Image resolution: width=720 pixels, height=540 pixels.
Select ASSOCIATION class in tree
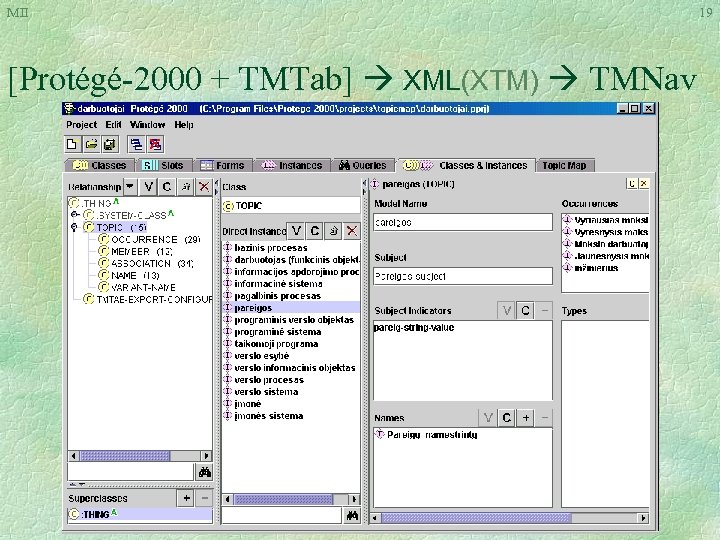pyautogui.click(x=146, y=264)
